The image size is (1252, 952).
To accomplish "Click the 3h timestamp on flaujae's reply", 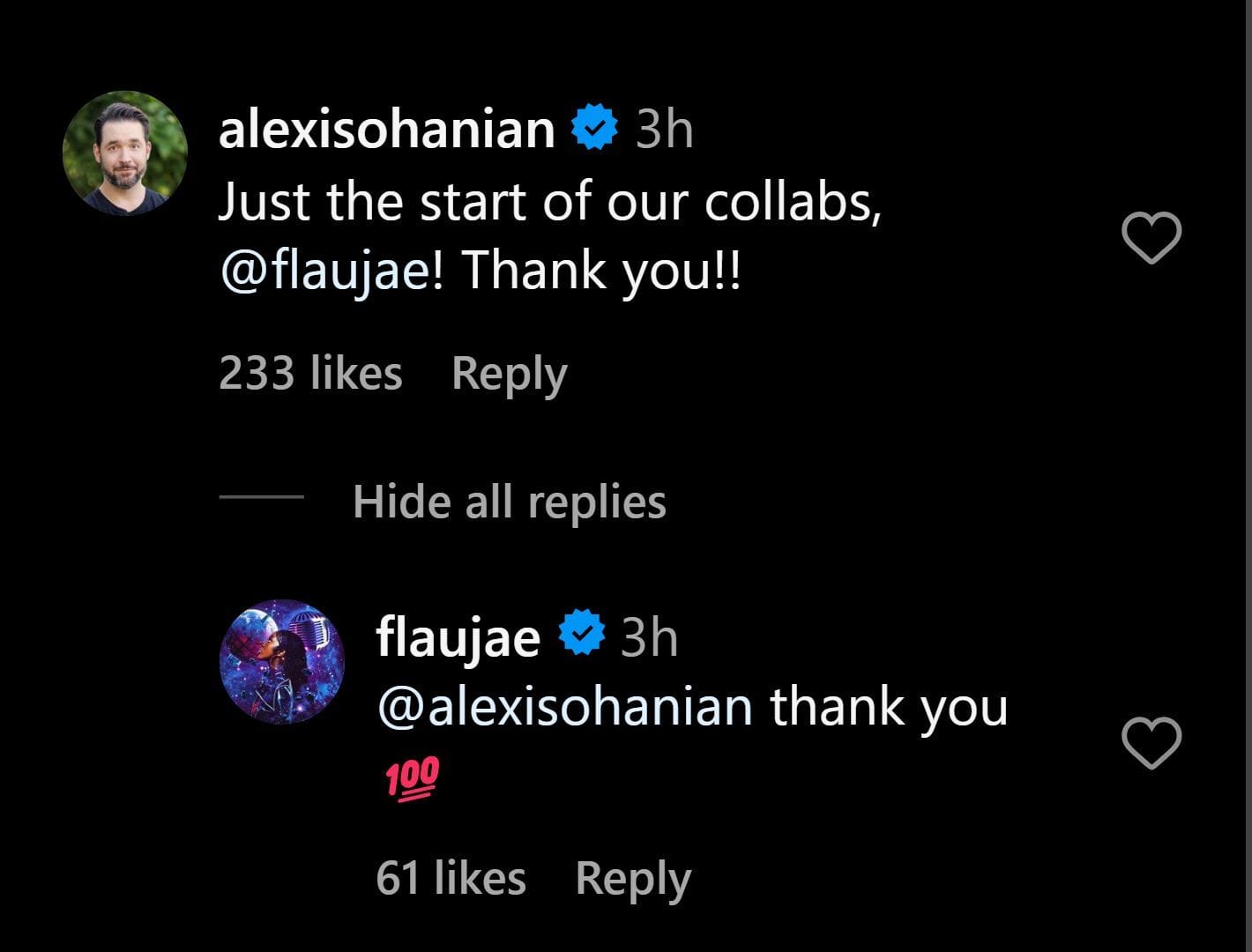I will pos(649,636).
